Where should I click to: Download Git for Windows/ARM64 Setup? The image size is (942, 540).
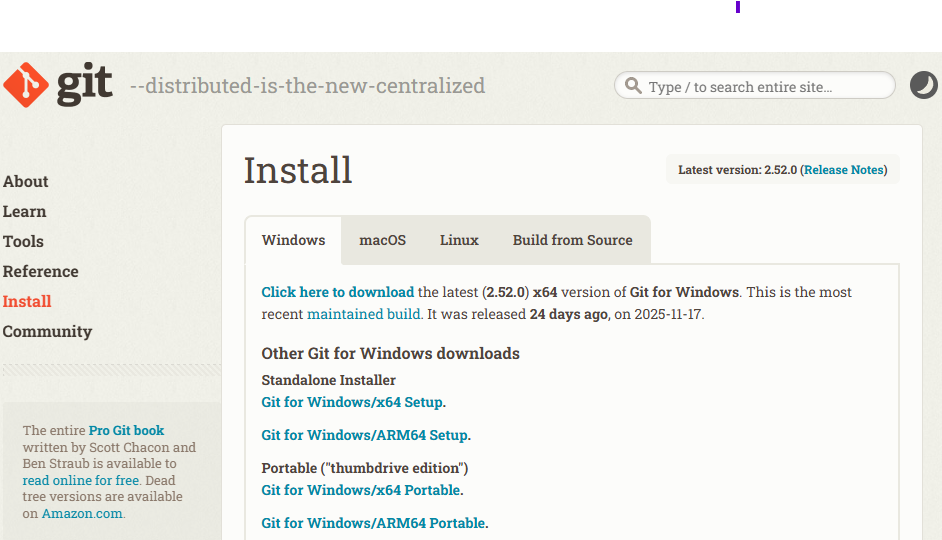365,435
